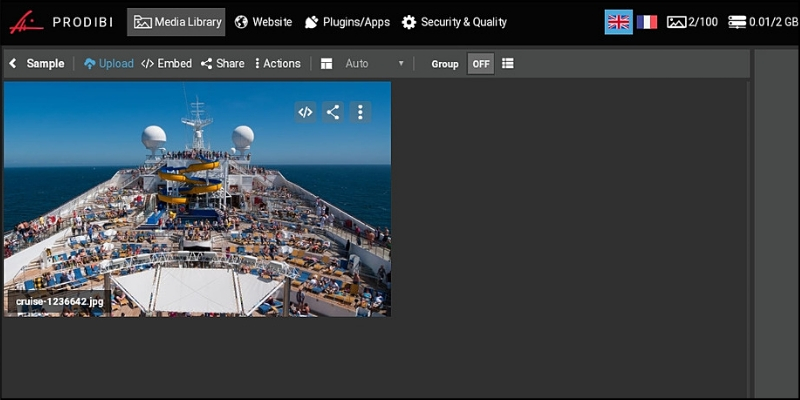Open Security & Quality settings

454,22
